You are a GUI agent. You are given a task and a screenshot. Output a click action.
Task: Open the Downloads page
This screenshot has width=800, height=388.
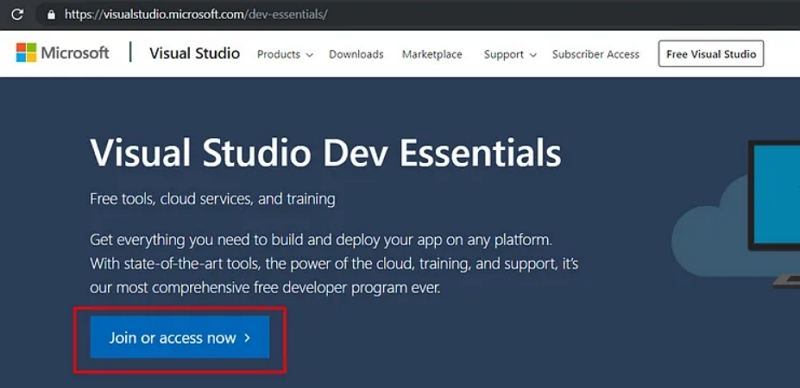pyautogui.click(x=356, y=54)
